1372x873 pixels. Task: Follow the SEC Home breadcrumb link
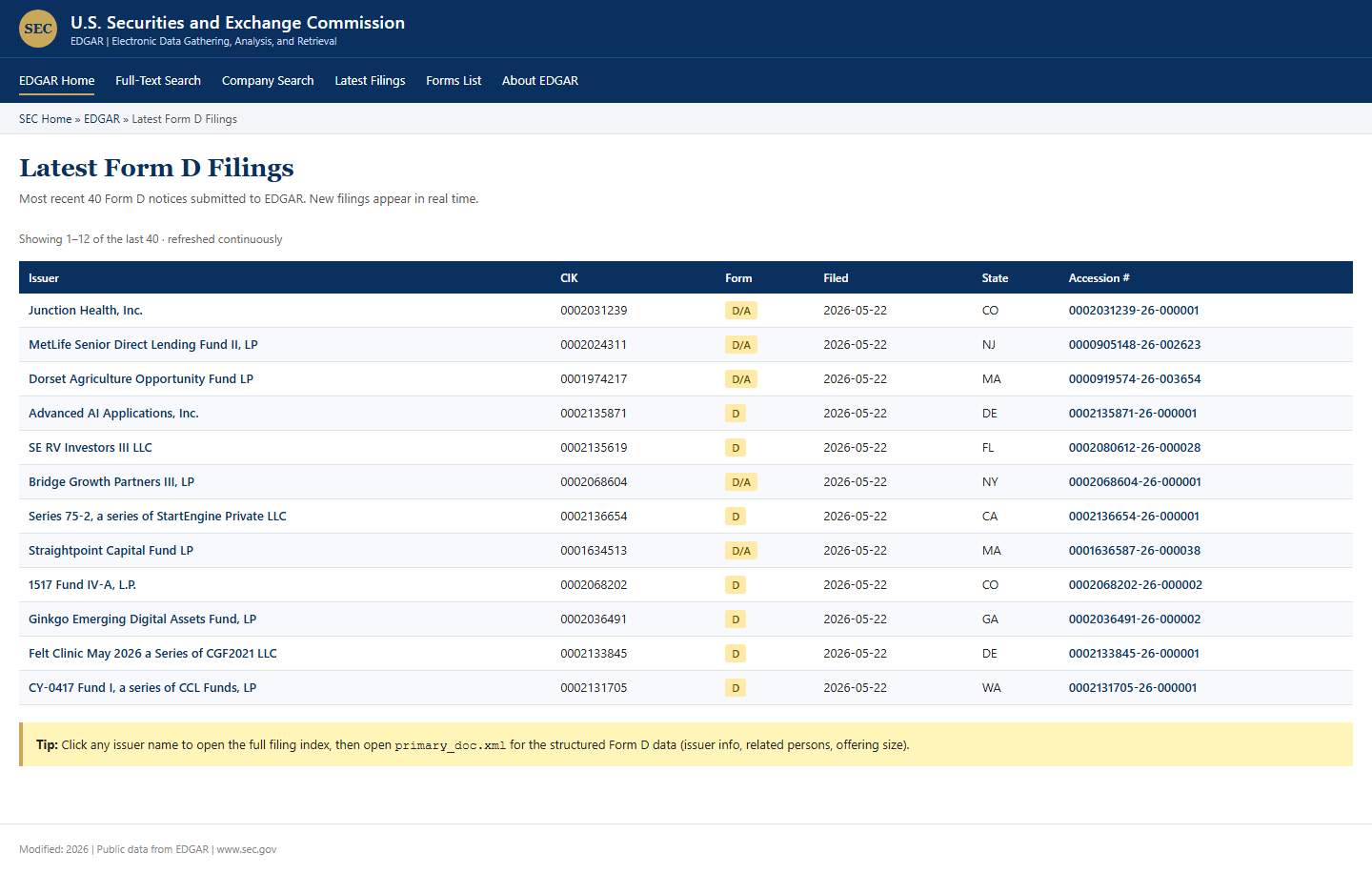46,119
